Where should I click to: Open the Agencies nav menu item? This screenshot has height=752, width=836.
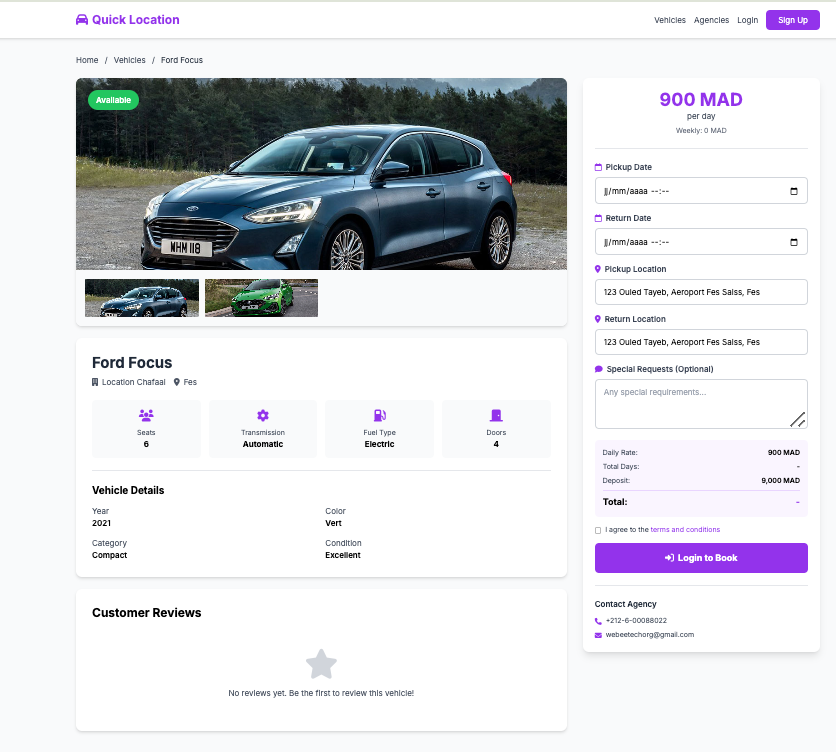(x=711, y=20)
